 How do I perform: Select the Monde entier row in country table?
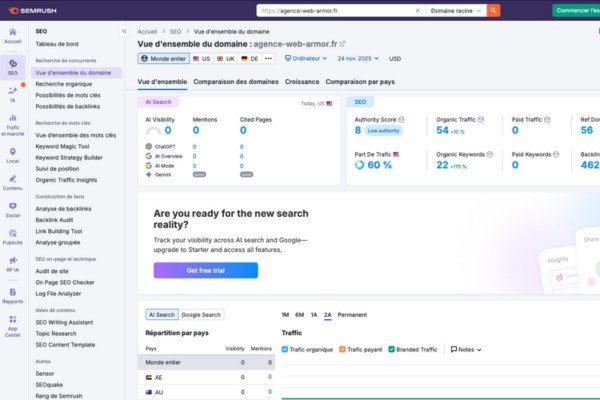coord(206,362)
